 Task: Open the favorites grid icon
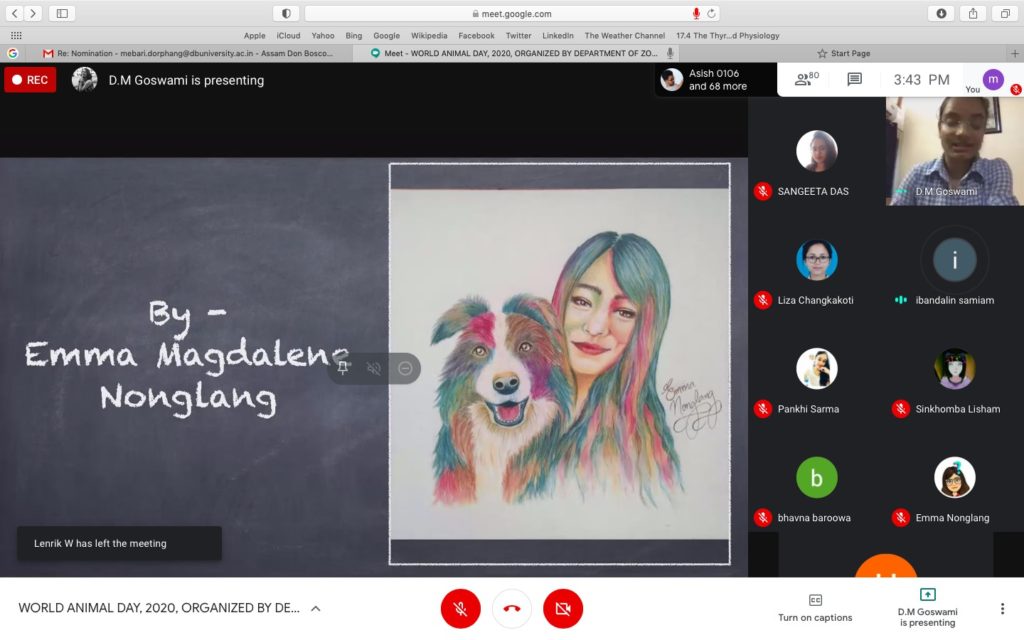point(16,35)
